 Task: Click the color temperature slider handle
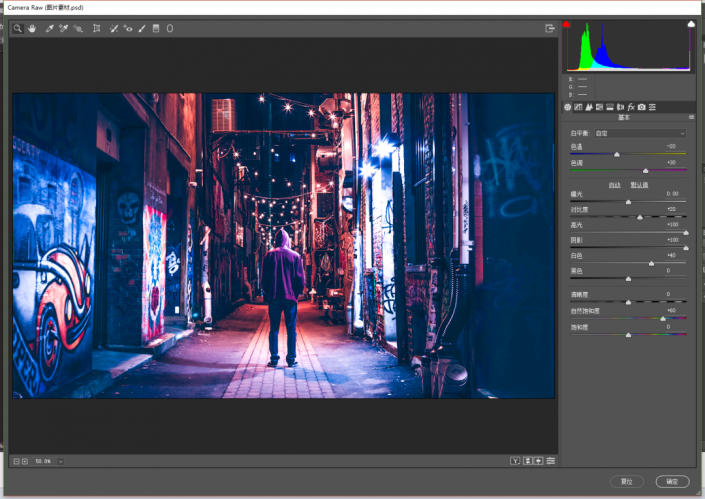(617, 154)
